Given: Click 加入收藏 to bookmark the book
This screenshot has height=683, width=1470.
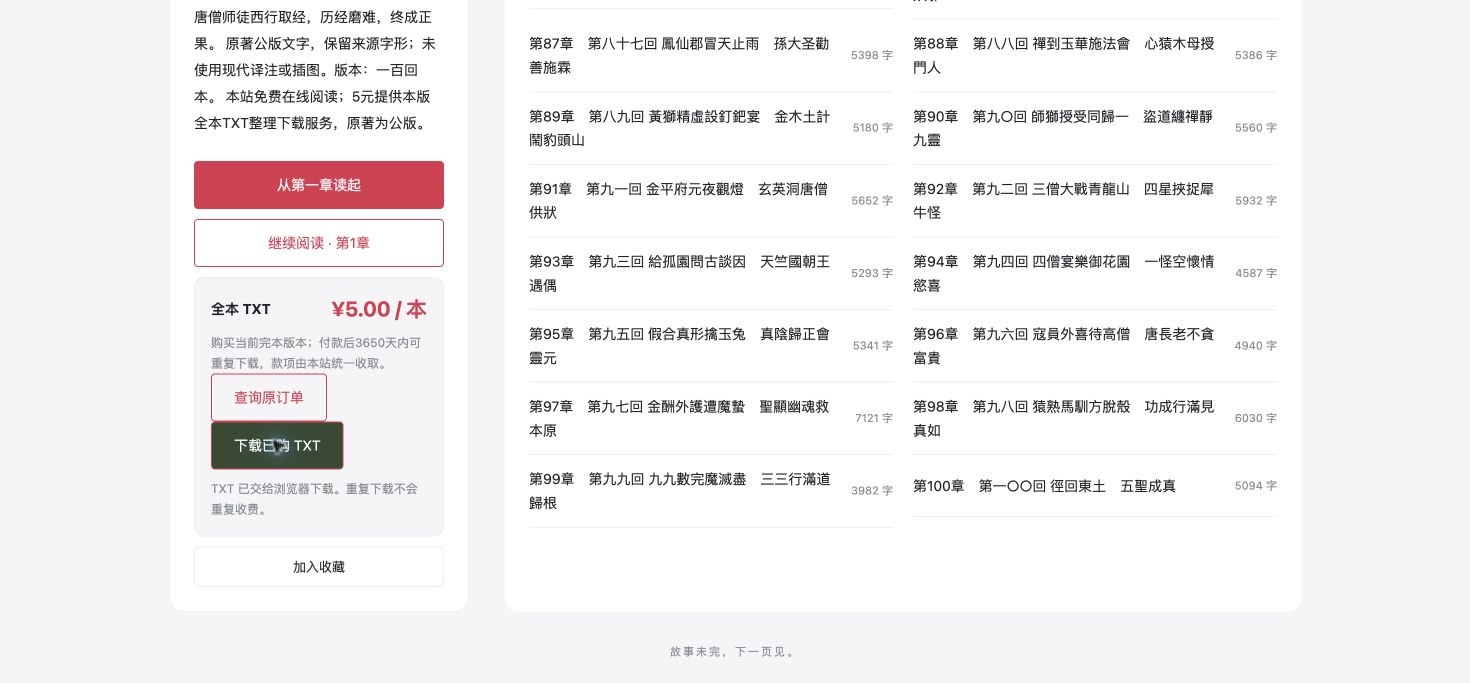Looking at the screenshot, I should coord(319,567).
